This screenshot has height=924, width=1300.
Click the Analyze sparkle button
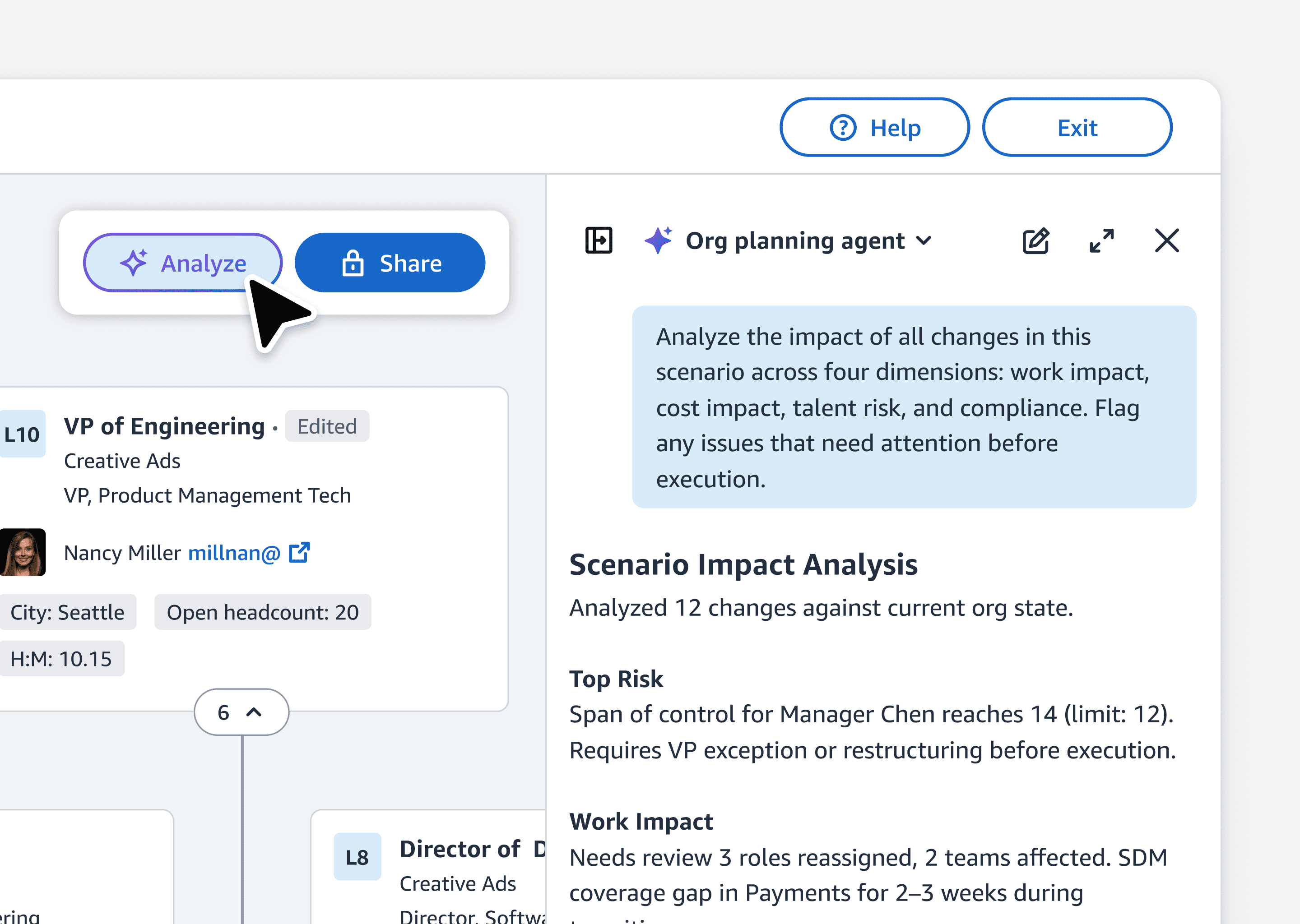tap(182, 263)
